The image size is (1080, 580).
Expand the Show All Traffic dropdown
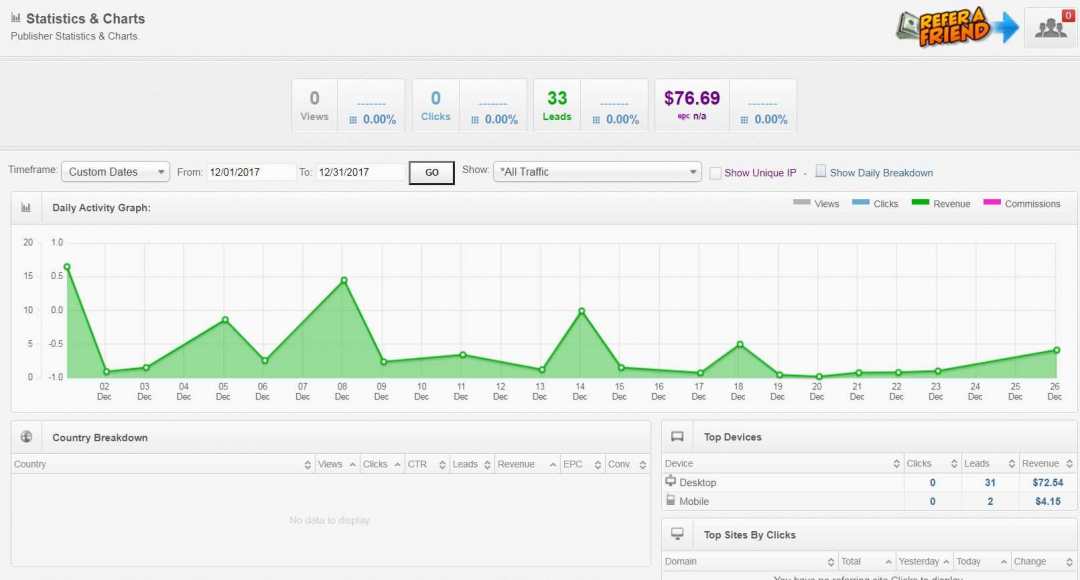597,172
